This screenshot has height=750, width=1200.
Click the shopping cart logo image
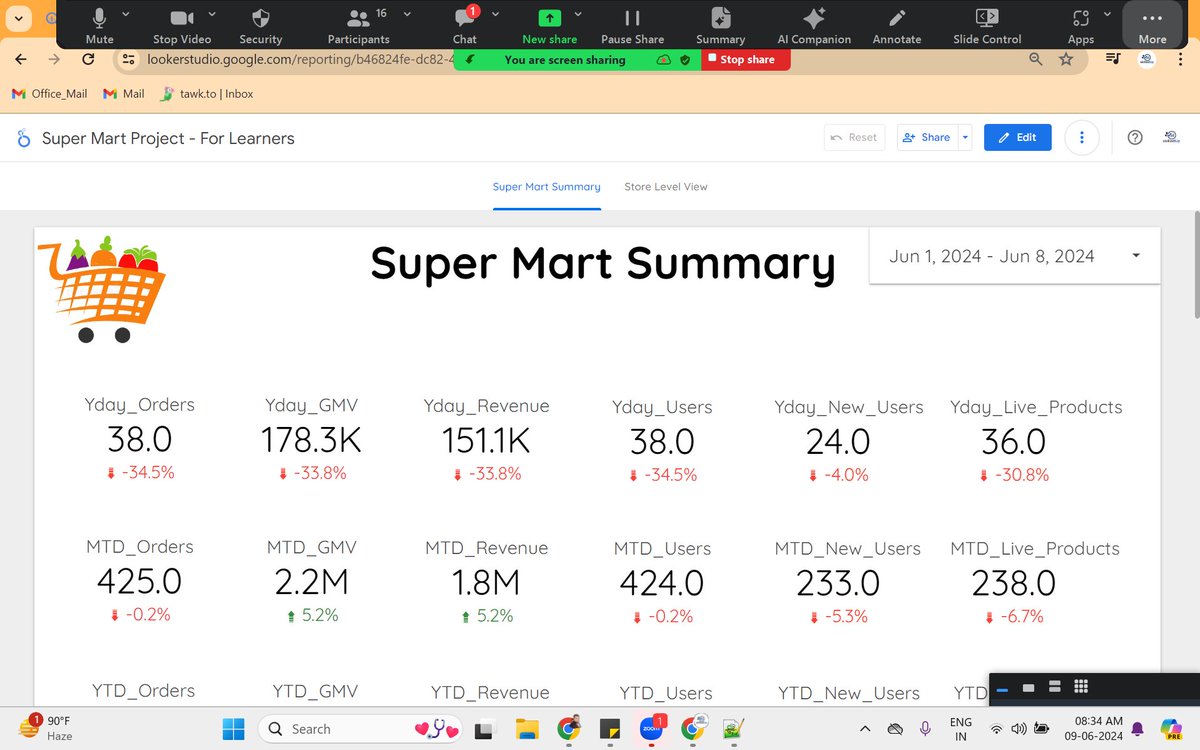(103, 290)
